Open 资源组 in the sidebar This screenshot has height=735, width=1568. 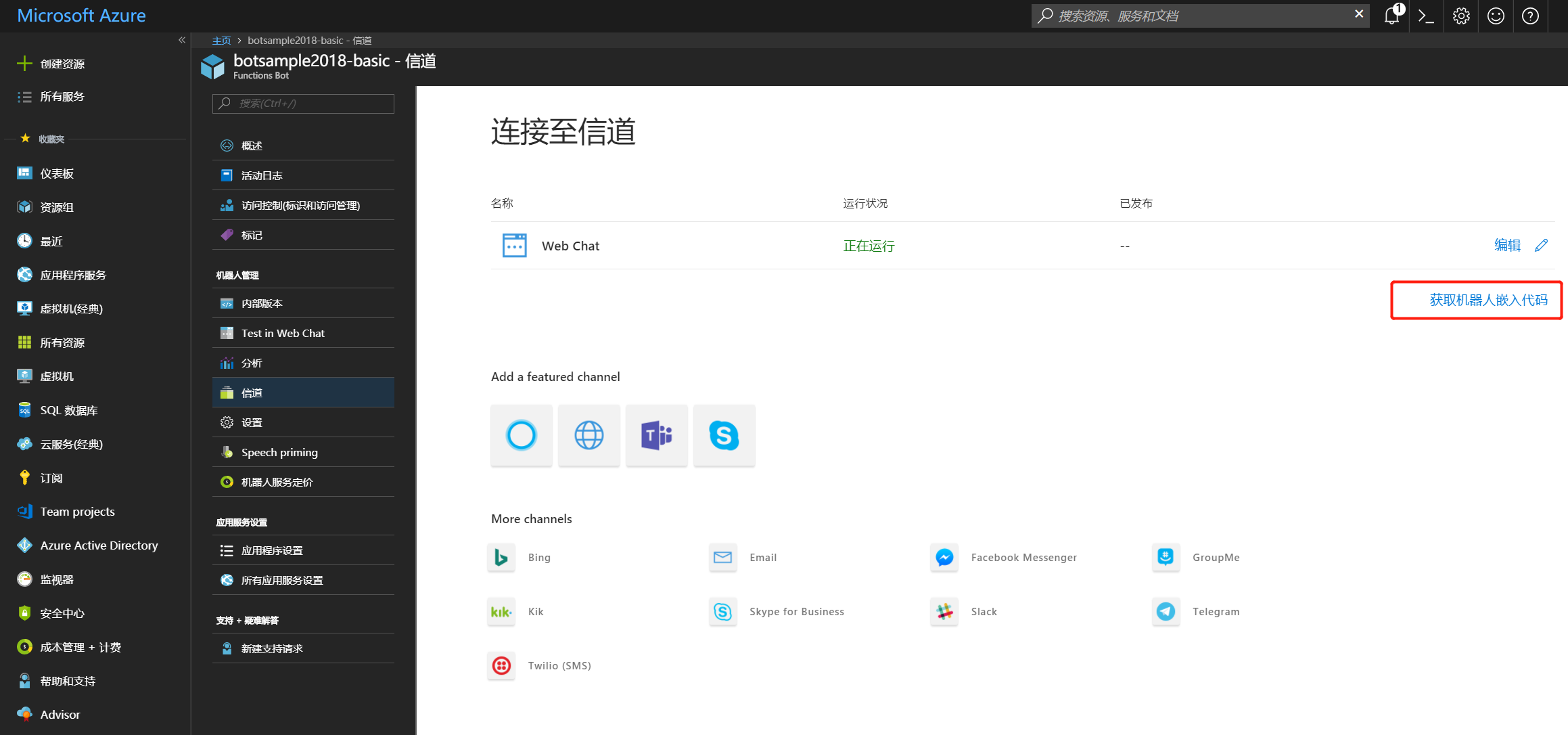coord(57,207)
